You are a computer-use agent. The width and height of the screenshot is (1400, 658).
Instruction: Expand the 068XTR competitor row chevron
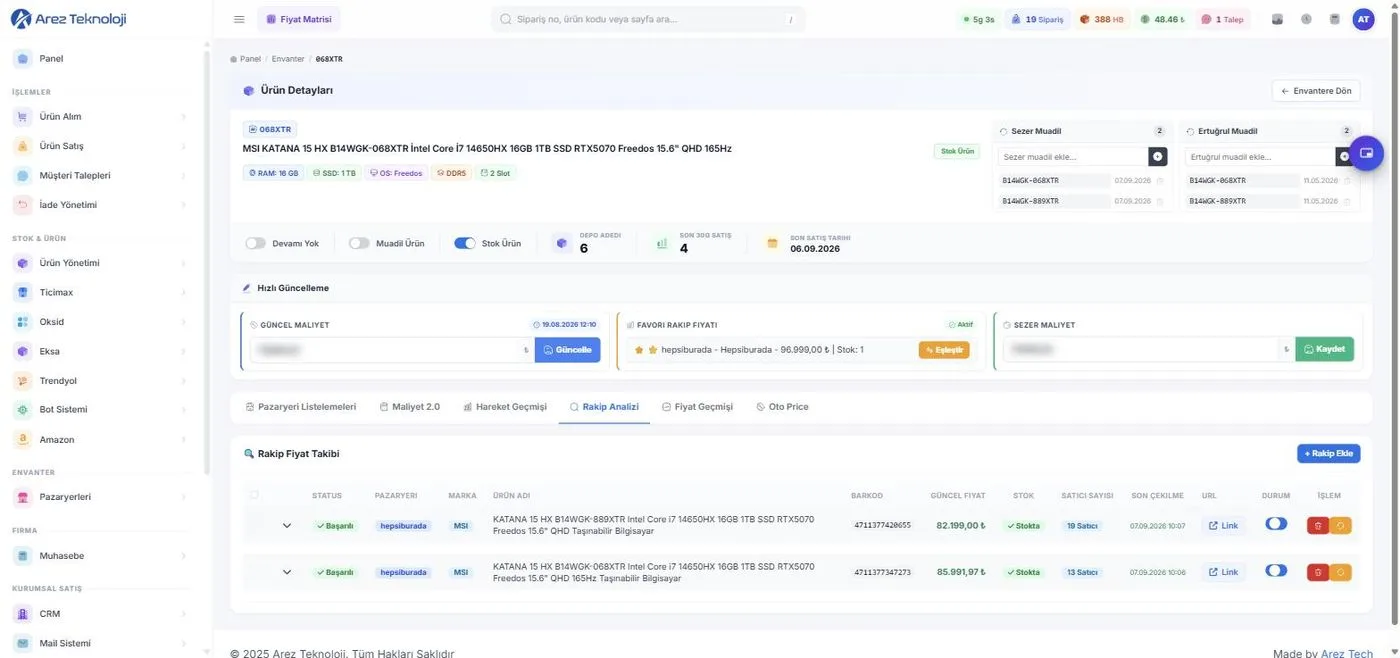[287, 572]
